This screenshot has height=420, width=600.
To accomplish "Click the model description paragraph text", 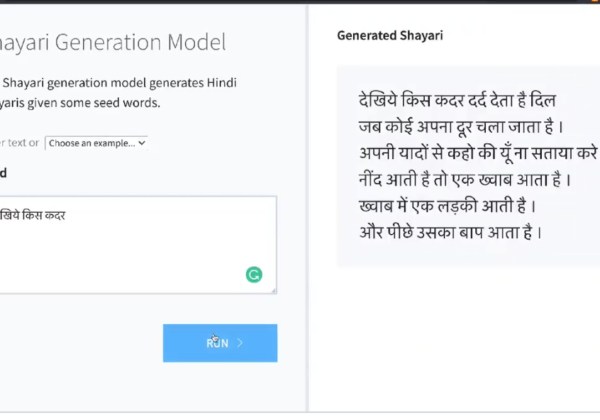I will click(118, 93).
